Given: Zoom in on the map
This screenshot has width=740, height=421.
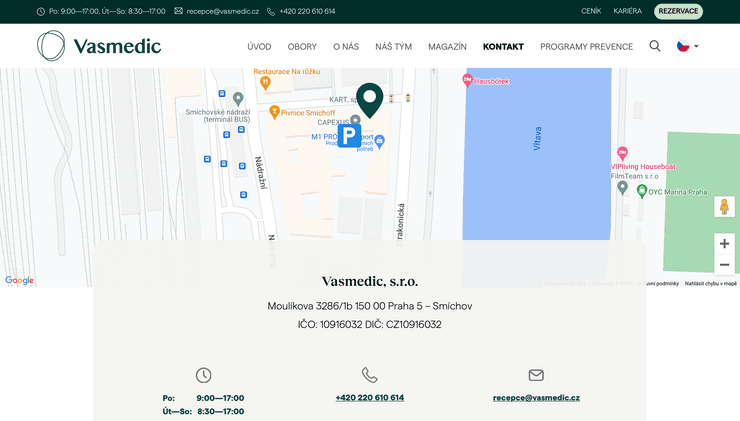Looking at the screenshot, I should click(x=724, y=243).
